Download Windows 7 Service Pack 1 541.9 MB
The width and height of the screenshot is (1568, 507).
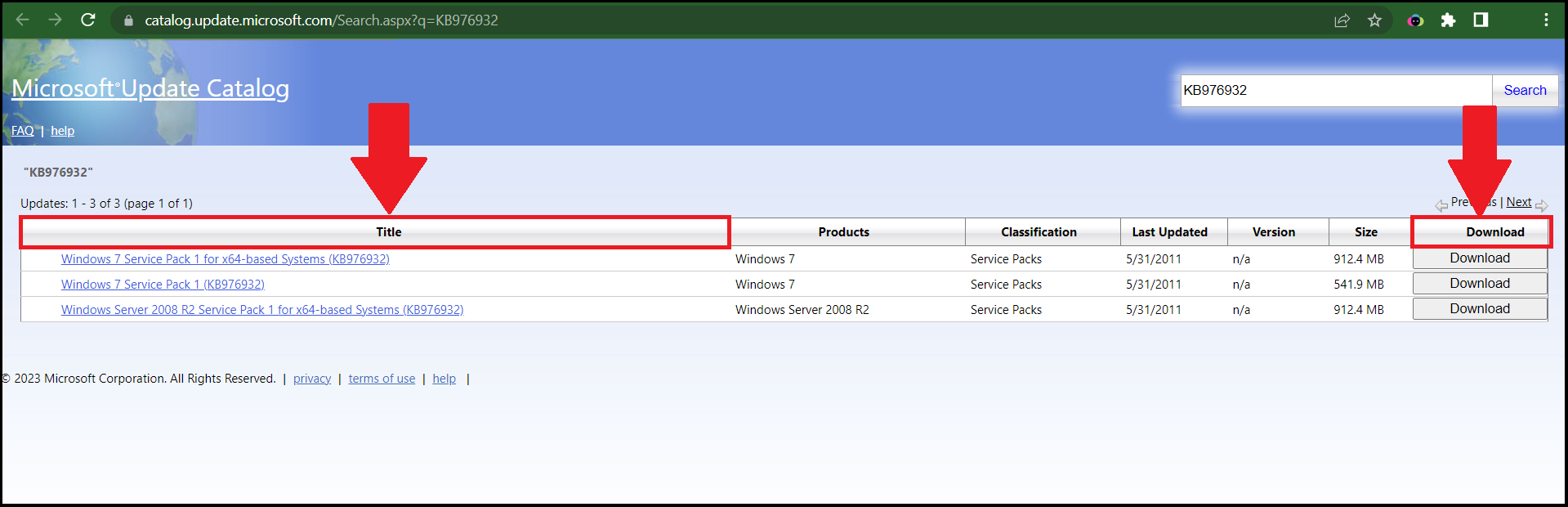1479,284
